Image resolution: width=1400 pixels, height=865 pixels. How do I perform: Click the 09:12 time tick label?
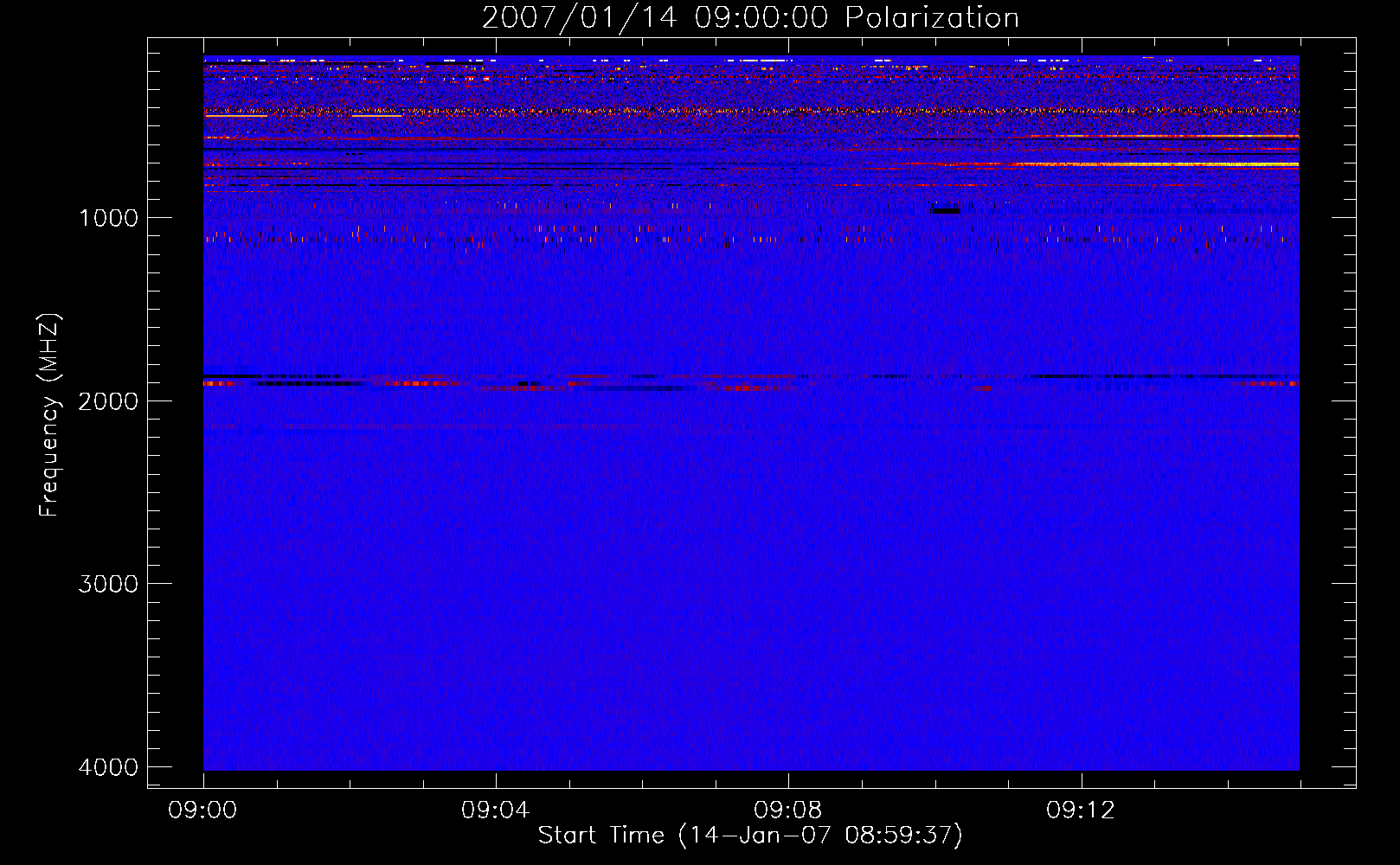[1081, 811]
